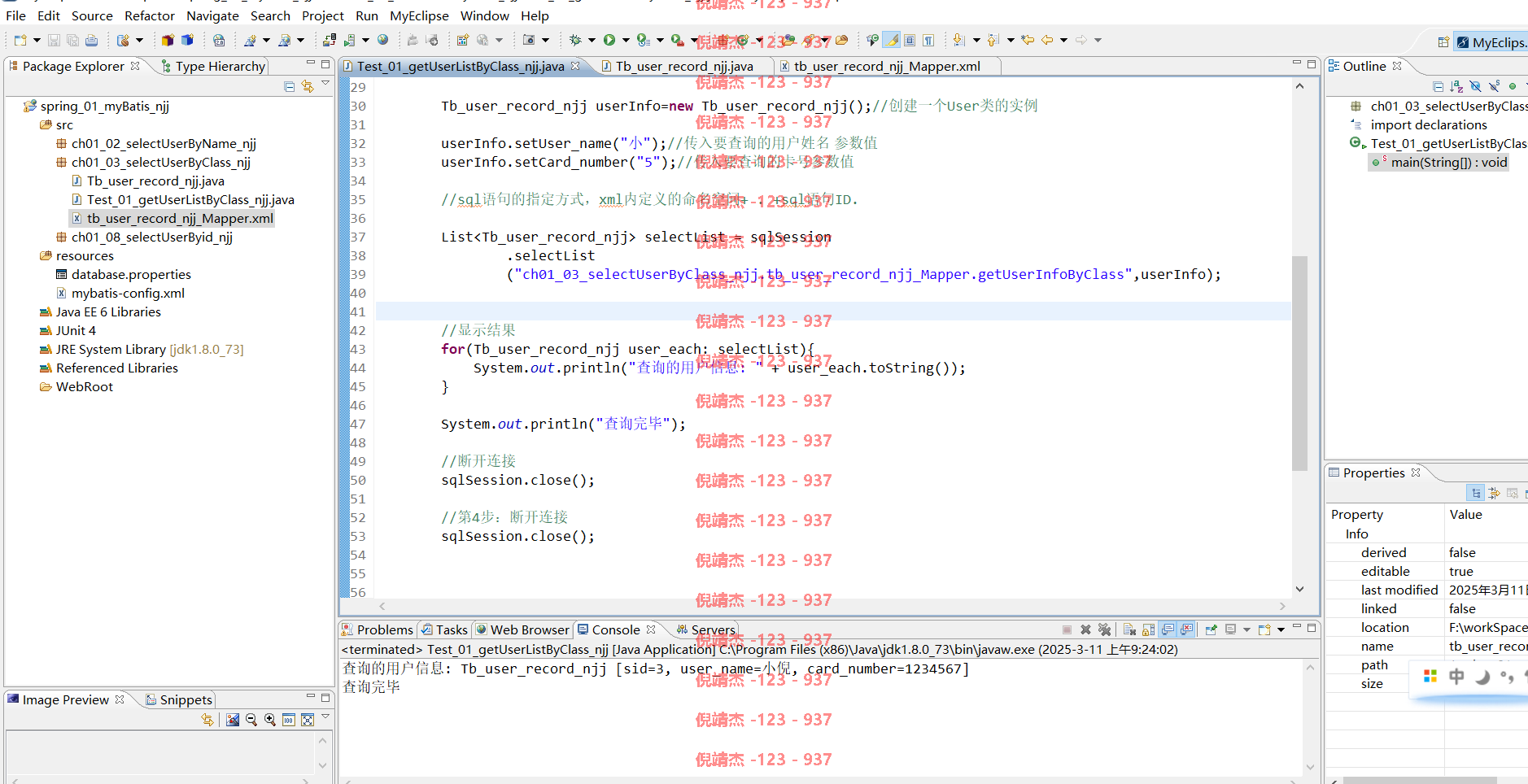The image size is (1528, 784).
Task: Click Link with Editor in Package Explorer
Action: (308, 86)
